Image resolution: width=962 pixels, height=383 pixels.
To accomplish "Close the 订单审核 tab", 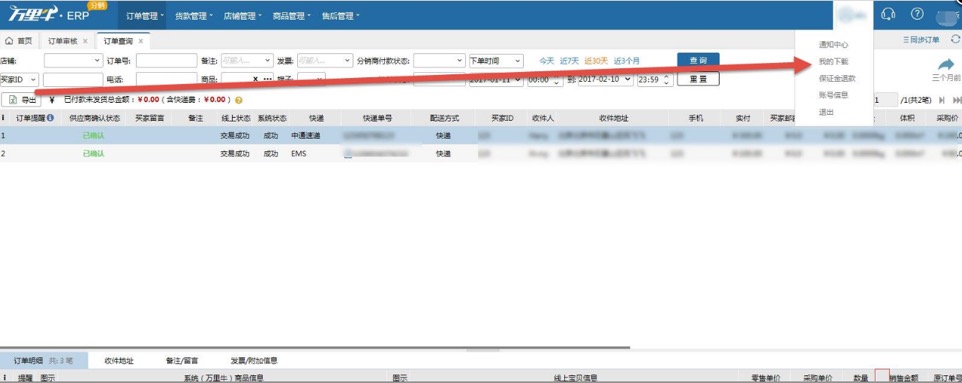I will coord(85,41).
